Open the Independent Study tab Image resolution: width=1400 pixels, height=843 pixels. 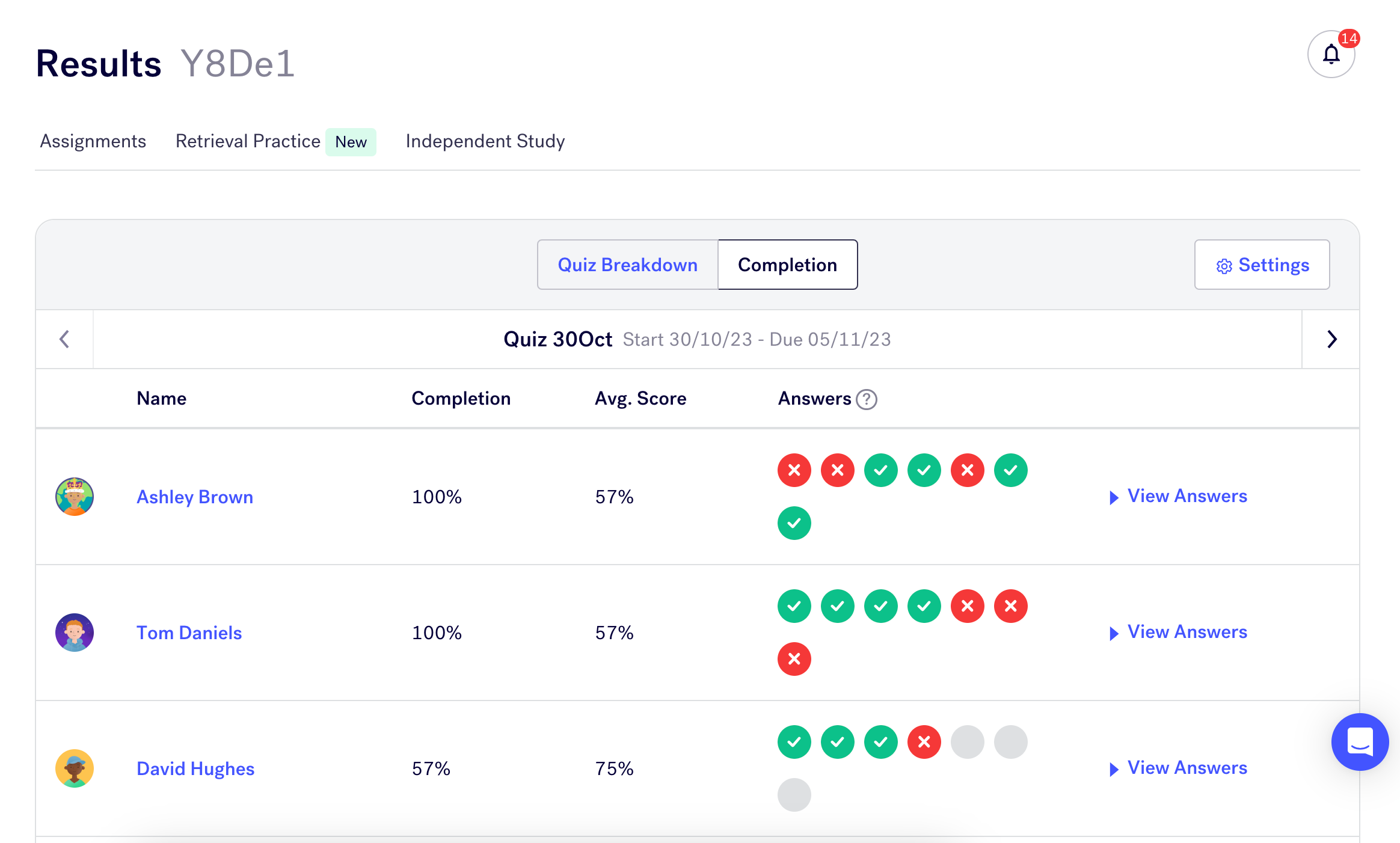485,141
